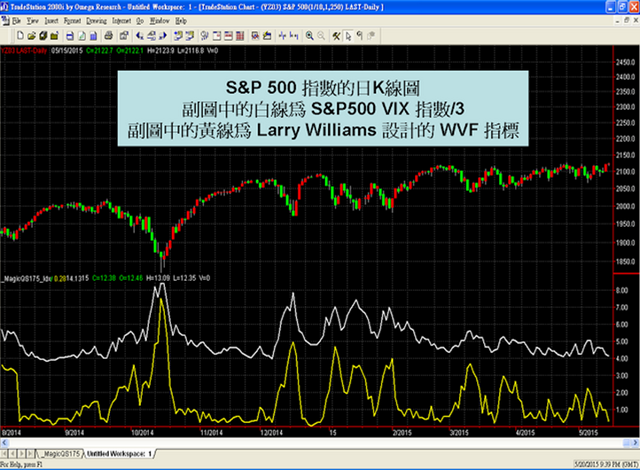This screenshot has height=470, width=640.
Task: Click the 05/15/2015 date in chart status
Action: tap(67, 51)
